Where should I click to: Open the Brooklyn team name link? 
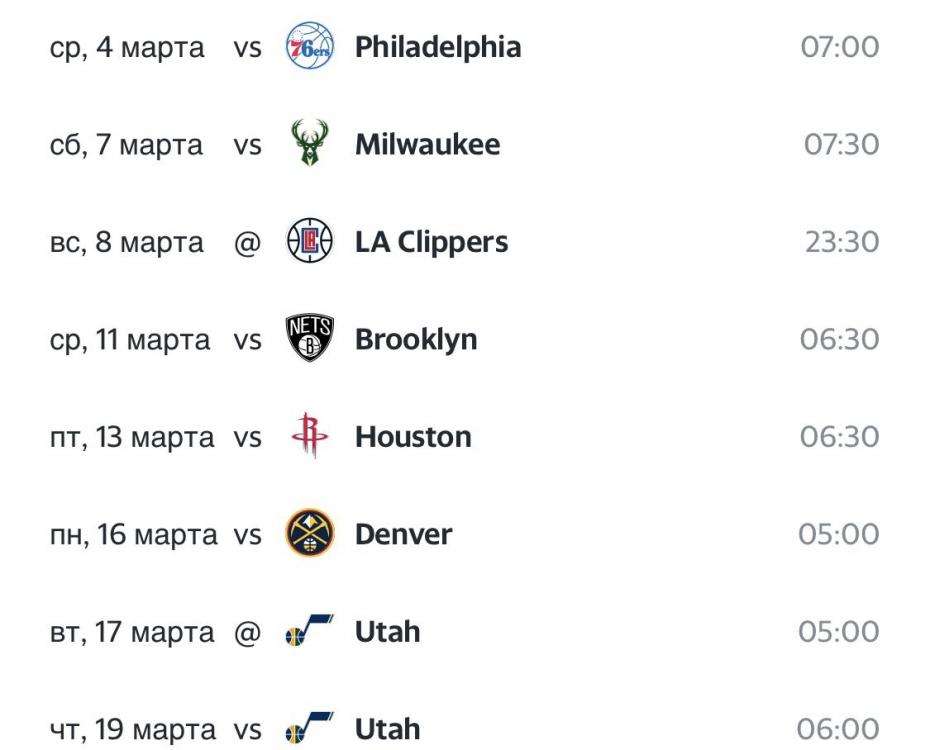coord(416,339)
